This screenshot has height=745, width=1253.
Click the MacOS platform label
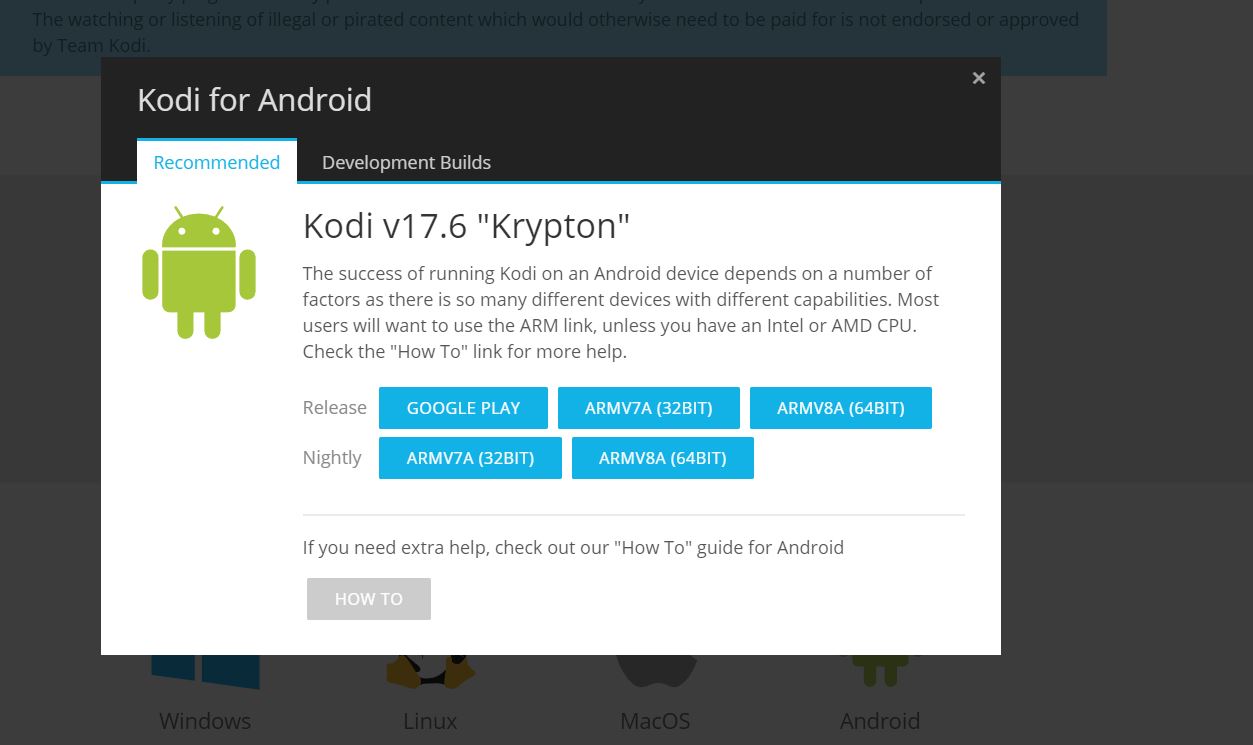coord(655,720)
